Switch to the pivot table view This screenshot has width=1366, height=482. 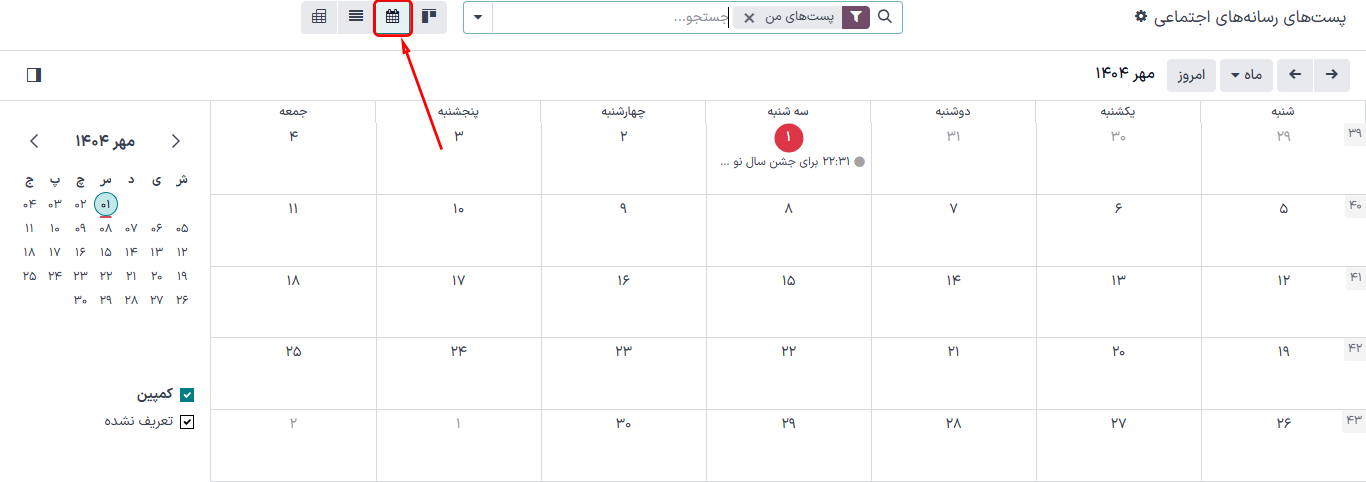(319, 17)
